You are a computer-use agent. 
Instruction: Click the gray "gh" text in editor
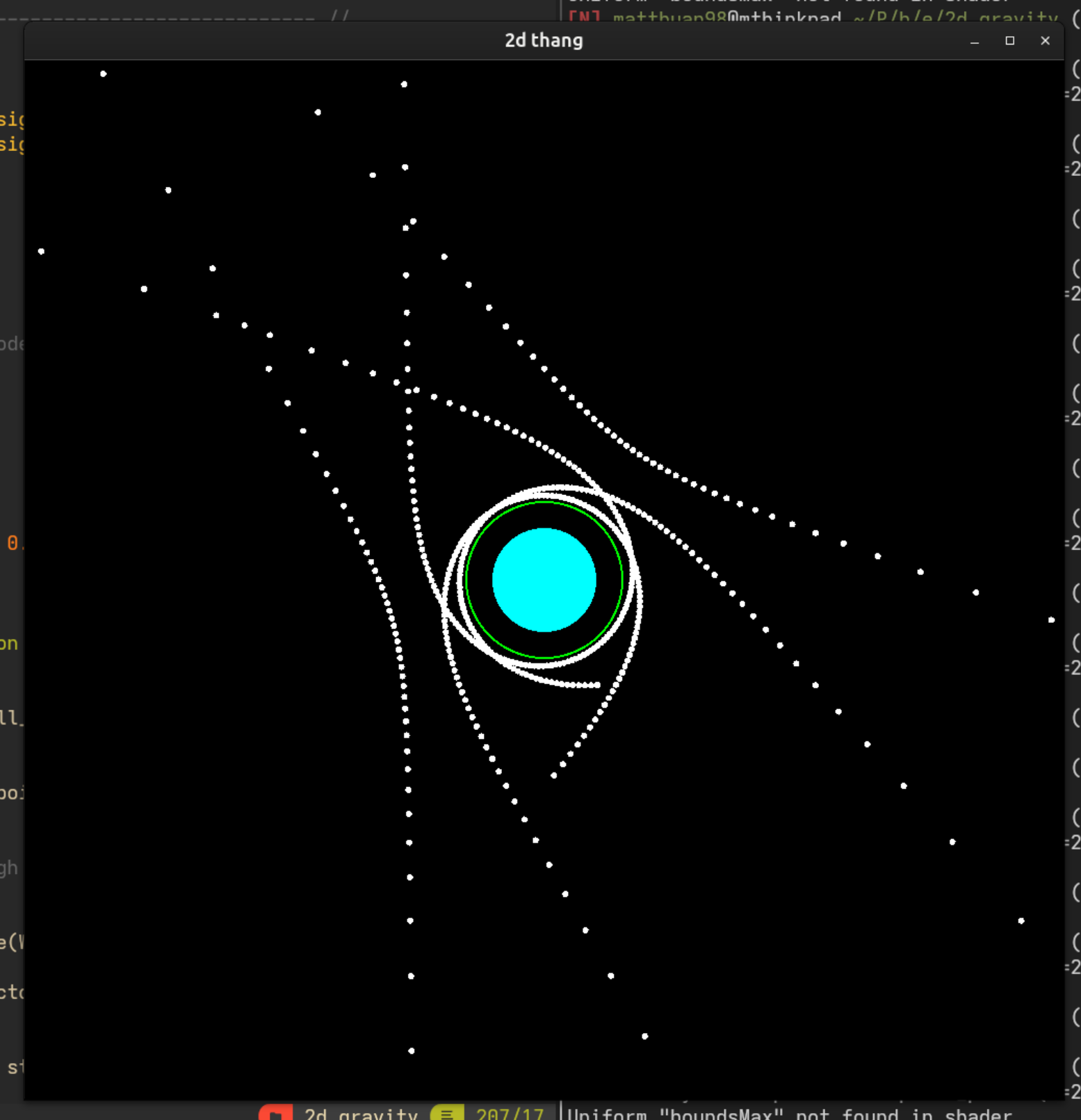(9, 868)
